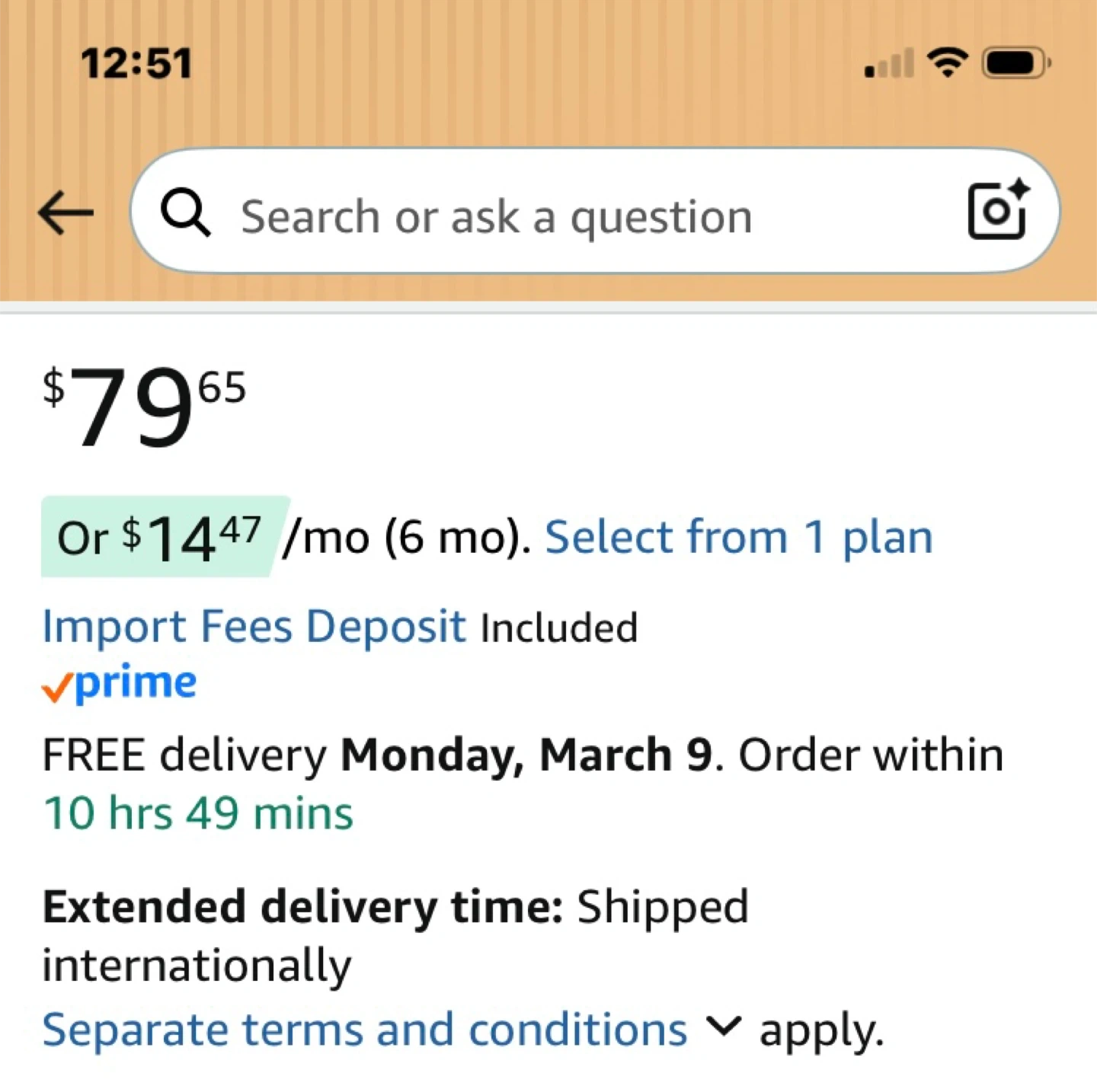Tap the "10 hrs 49 mins" countdown
Viewport: 1097px width, 1092px height.
pyautogui.click(x=198, y=813)
